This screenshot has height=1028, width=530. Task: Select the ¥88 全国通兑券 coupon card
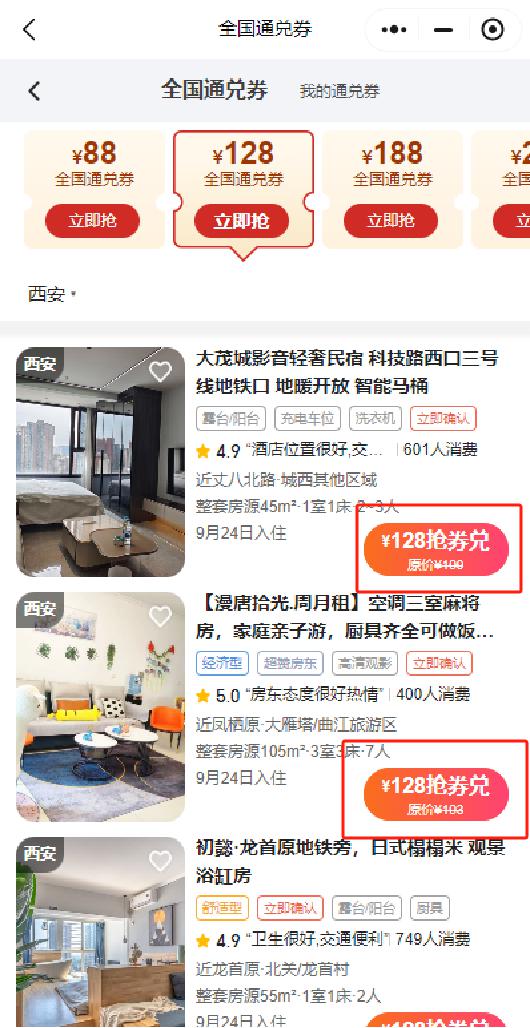94,189
